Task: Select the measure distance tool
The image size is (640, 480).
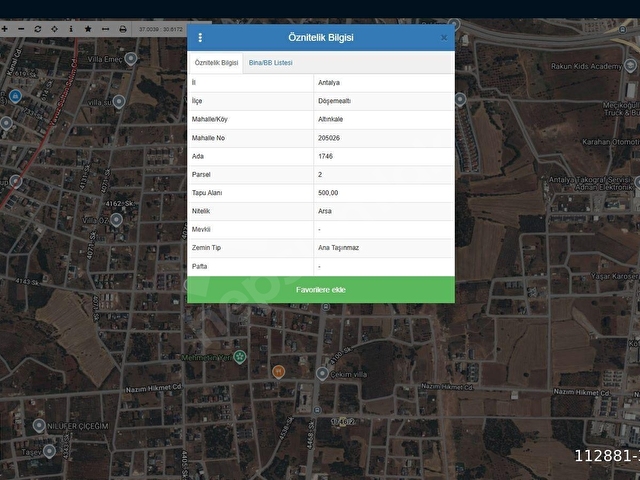Action: (x=105, y=29)
